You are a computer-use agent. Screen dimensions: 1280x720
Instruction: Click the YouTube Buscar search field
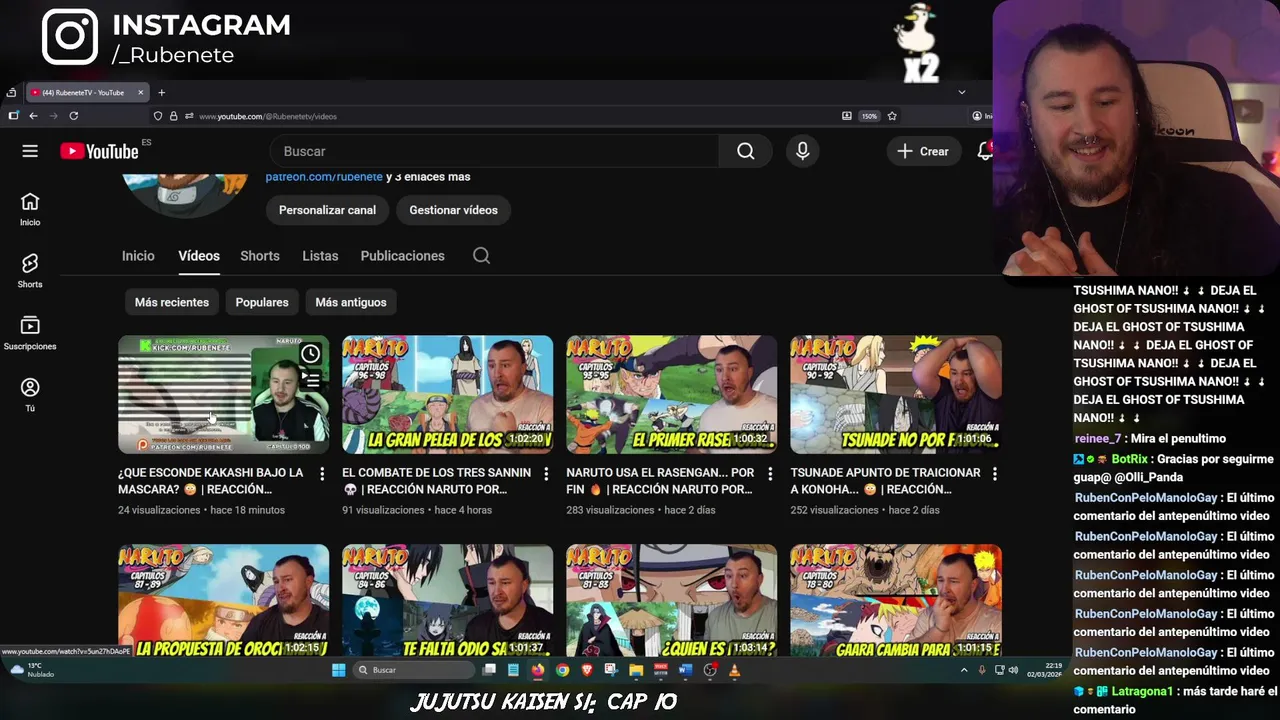click(x=495, y=151)
